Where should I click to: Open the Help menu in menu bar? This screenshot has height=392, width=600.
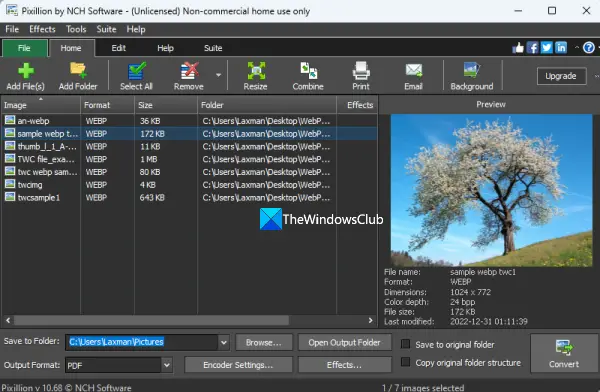tap(136, 29)
